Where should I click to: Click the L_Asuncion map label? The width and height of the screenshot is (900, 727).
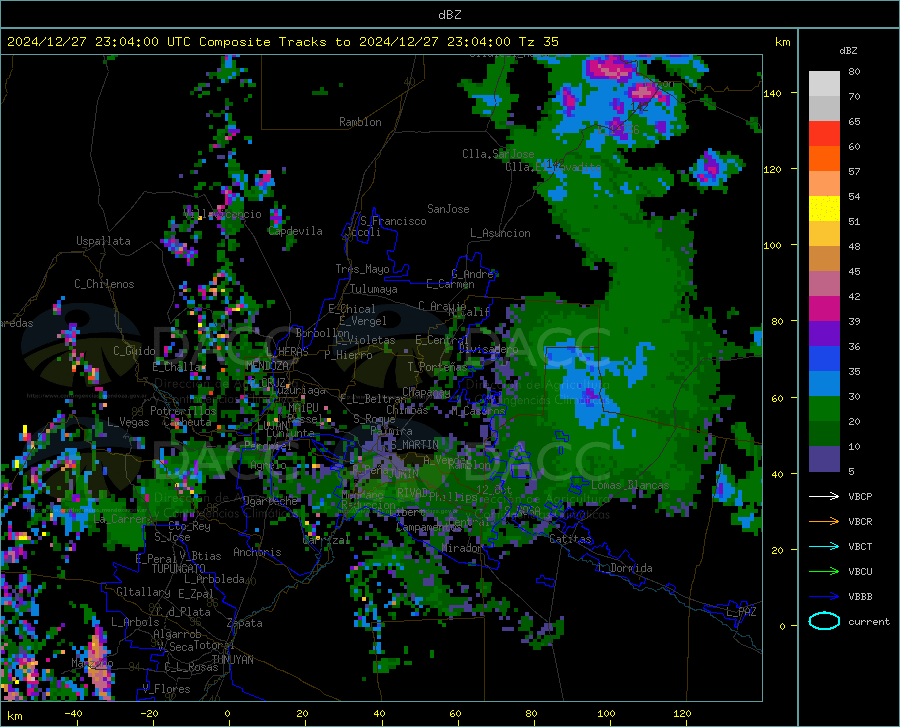(x=500, y=233)
